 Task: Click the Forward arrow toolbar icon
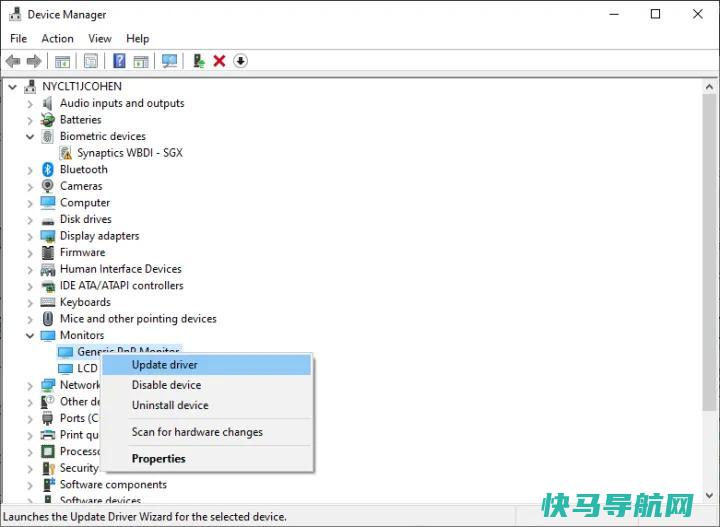pos(34,61)
